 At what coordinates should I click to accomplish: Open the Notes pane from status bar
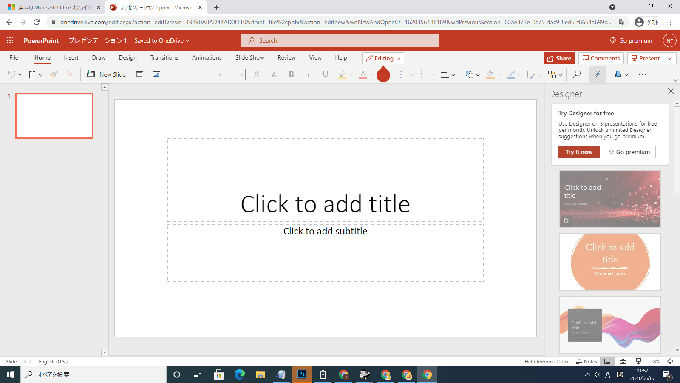(x=587, y=361)
